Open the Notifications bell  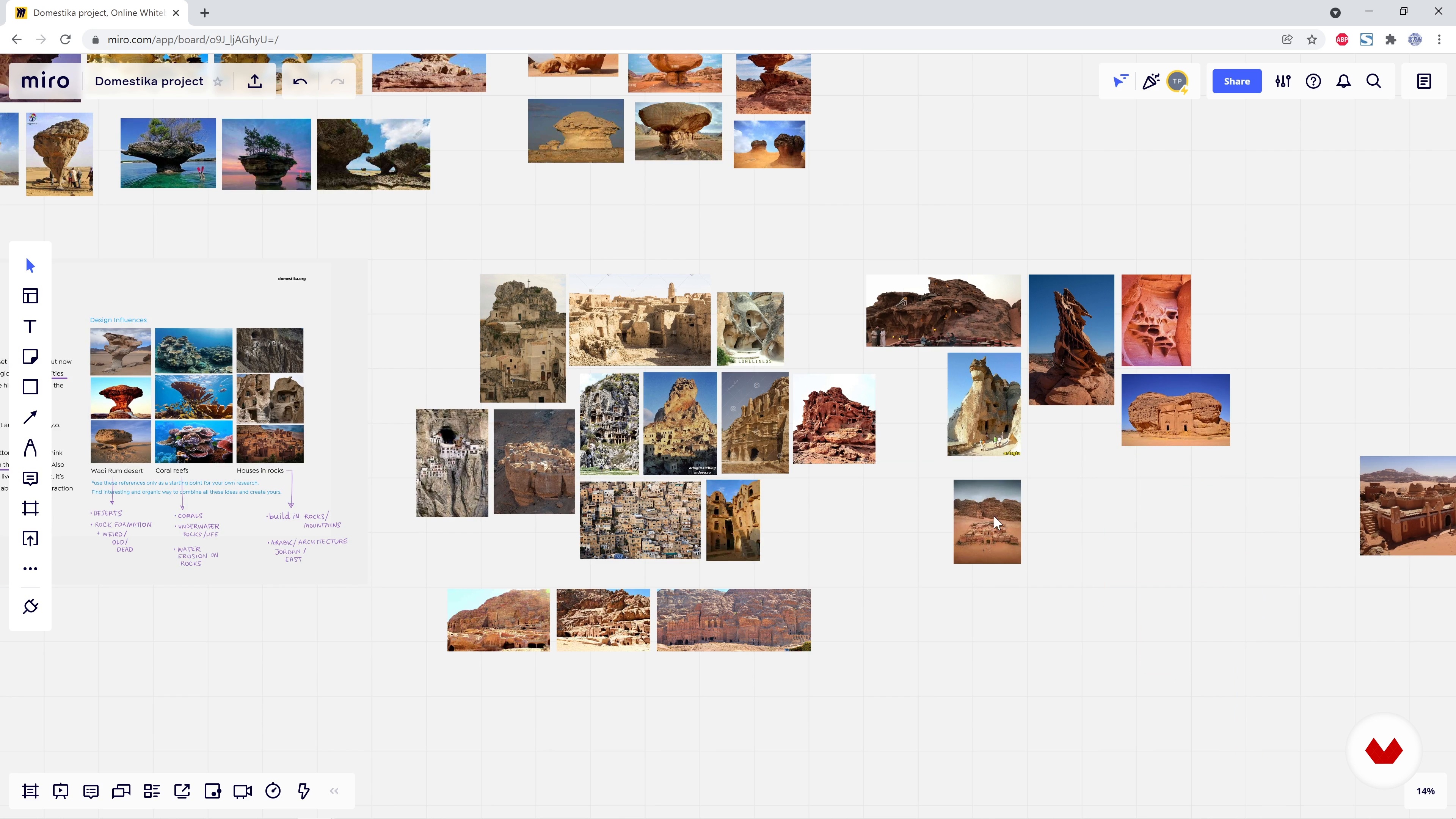click(1343, 82)
